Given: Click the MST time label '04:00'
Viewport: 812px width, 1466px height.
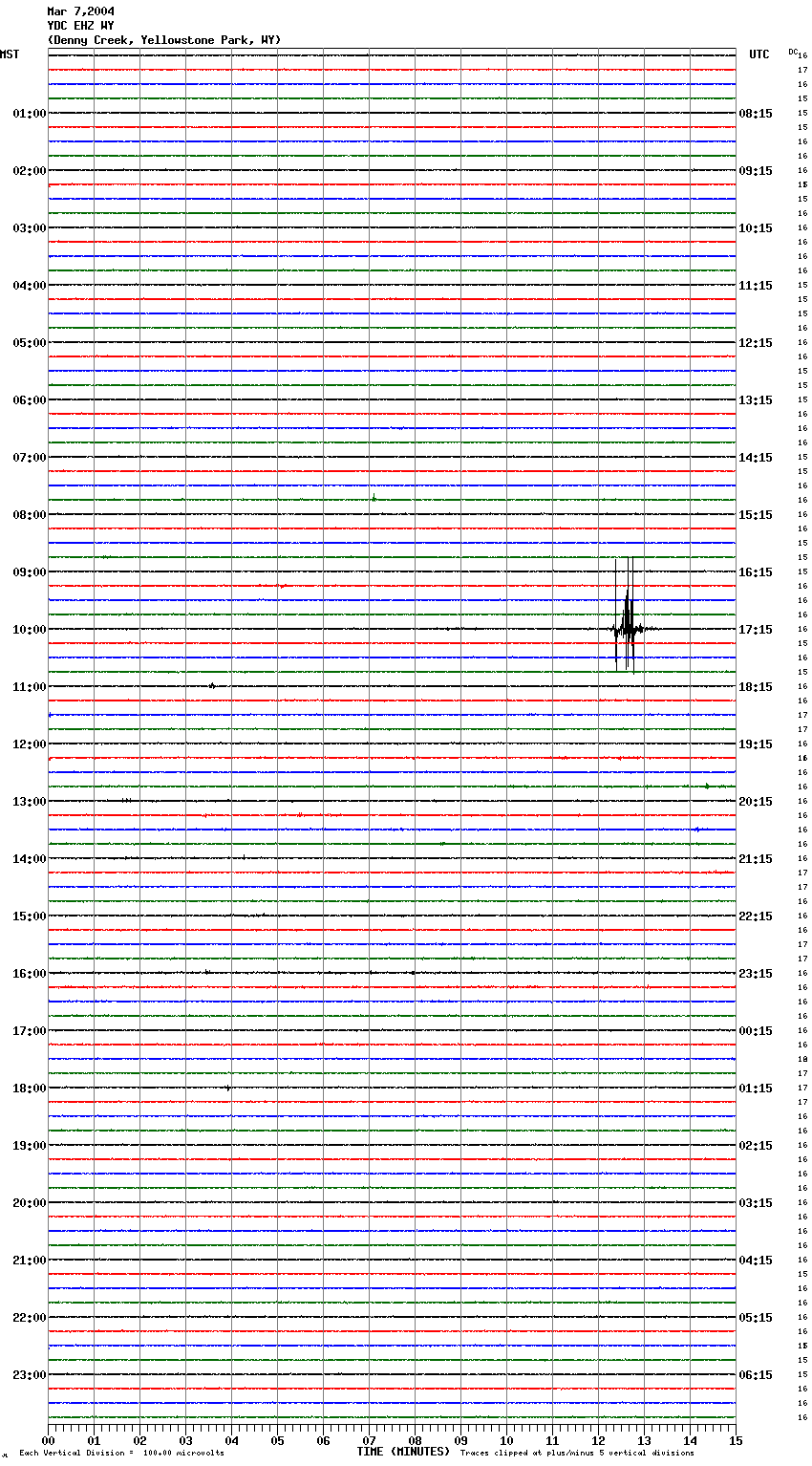Looking at the screenshot, I should [x=29, y=286].
